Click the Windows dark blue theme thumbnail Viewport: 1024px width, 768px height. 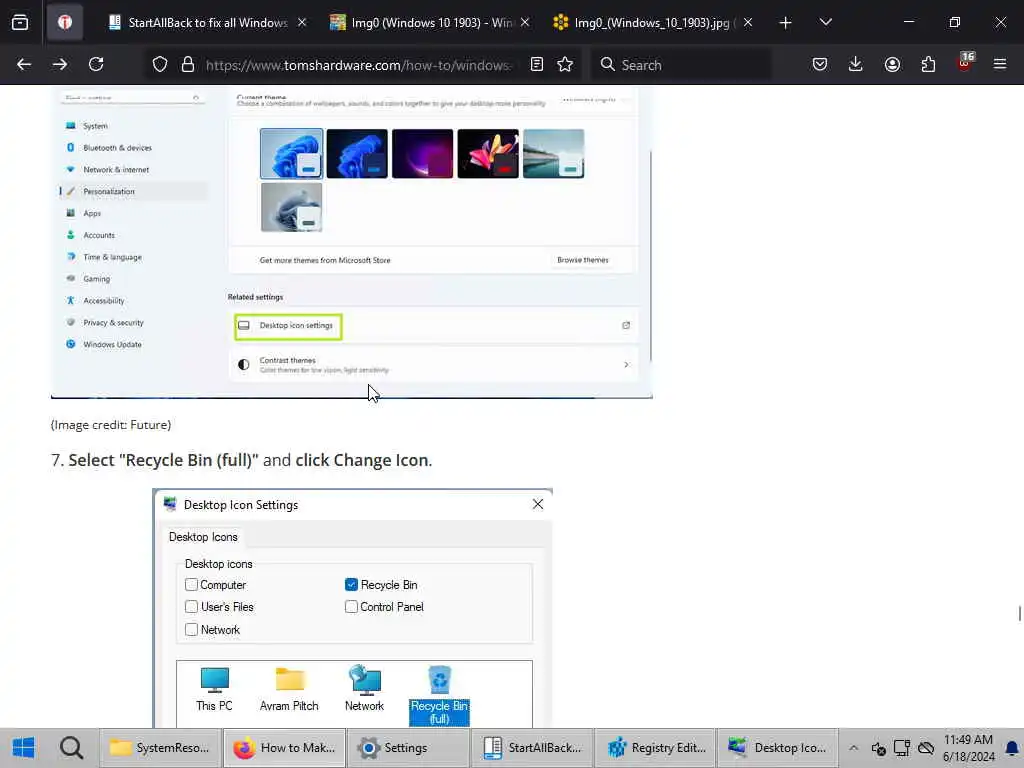pos(357,153)
